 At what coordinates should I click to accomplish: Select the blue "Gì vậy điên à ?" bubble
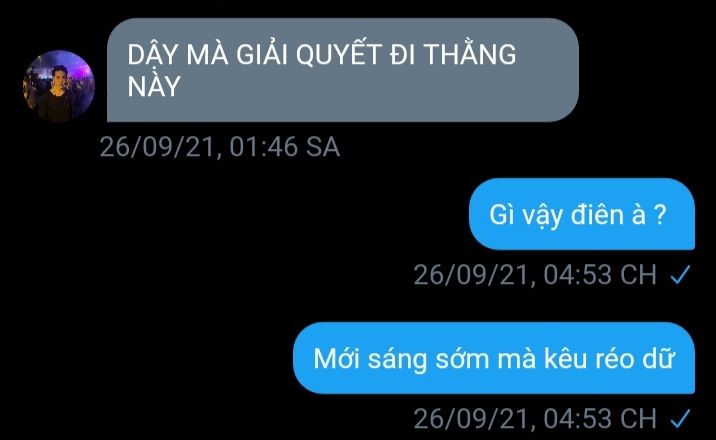[582, 214]
